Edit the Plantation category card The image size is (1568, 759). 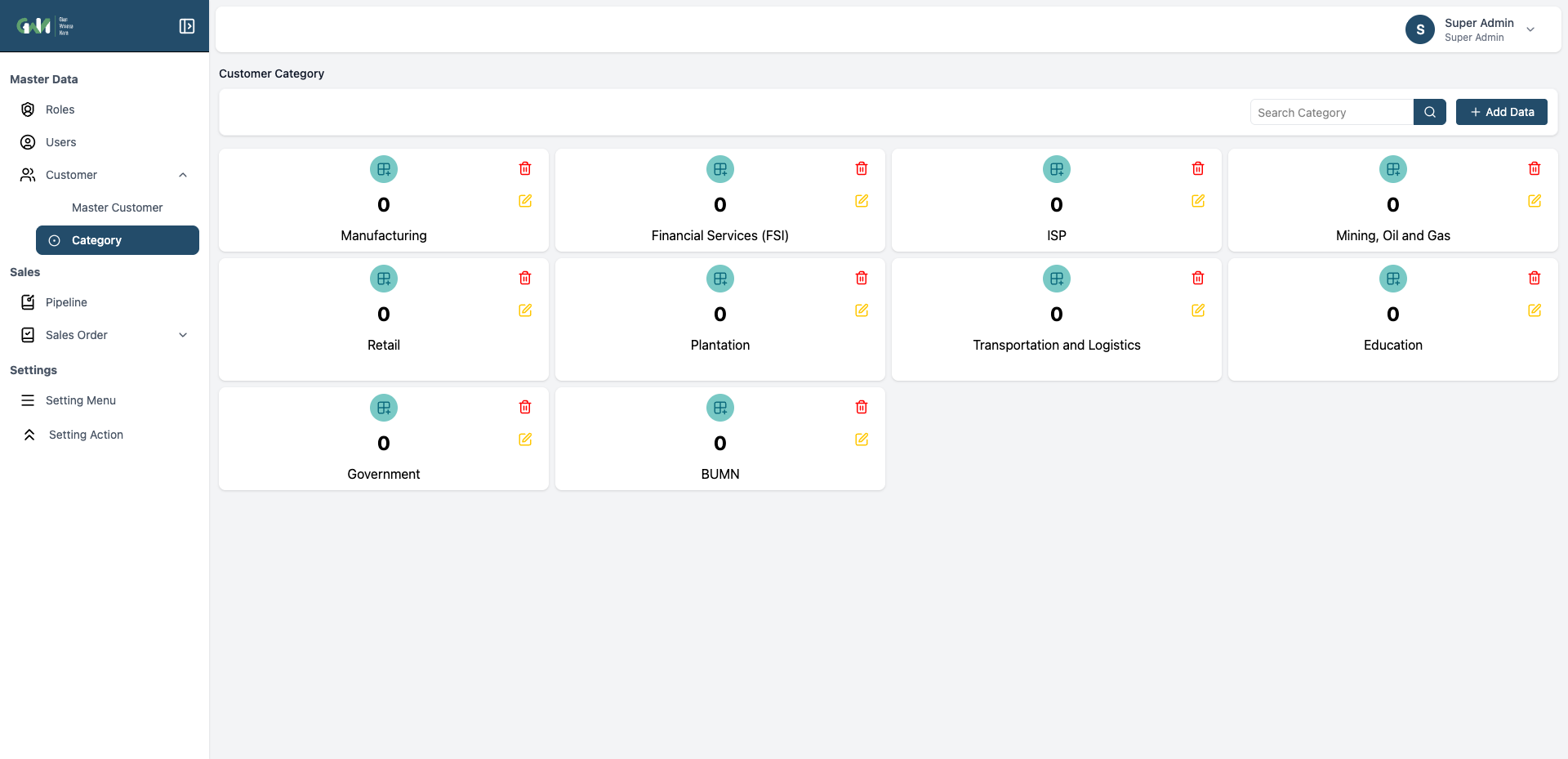coord(862,310)
